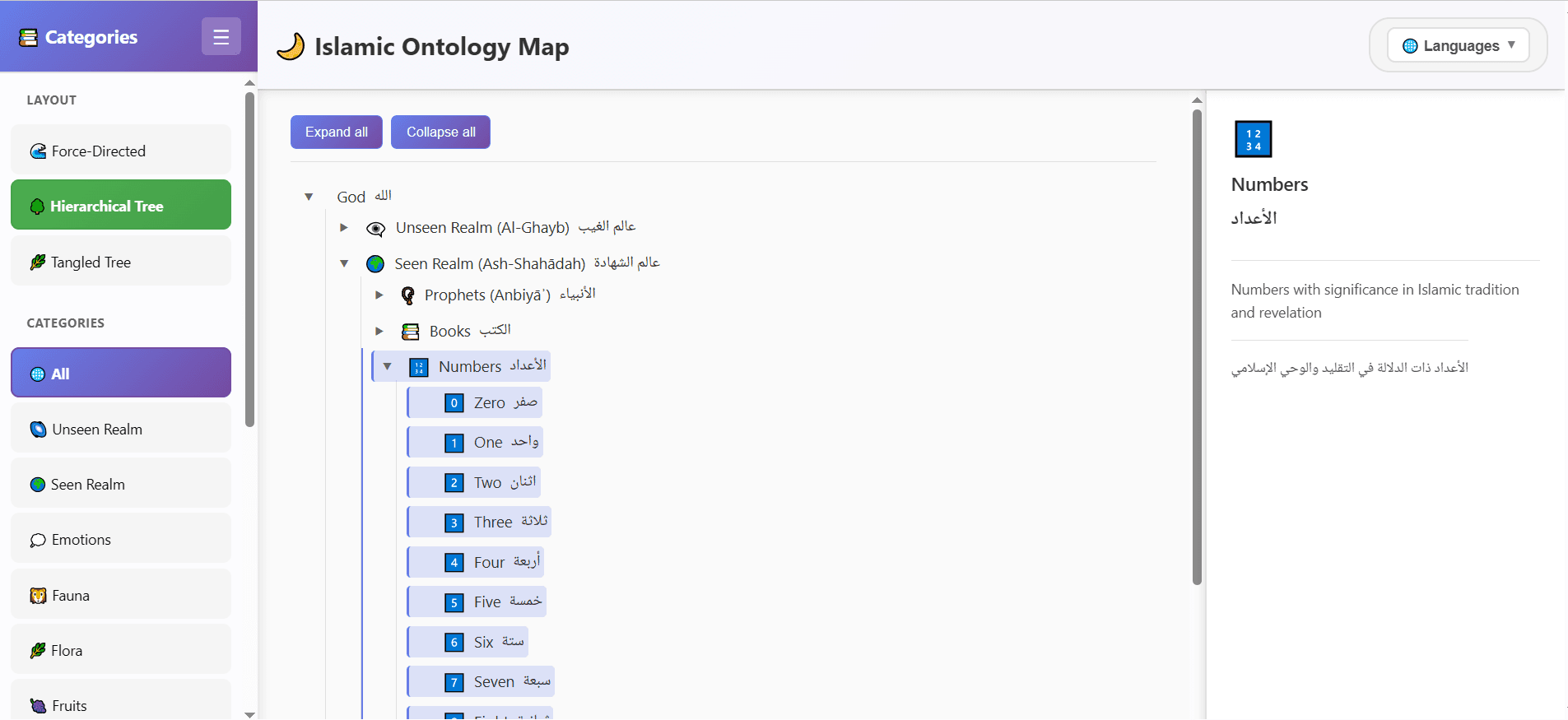This screenshot has height=720, width=1568.
Task: Click the 3 digit icon for Three
Action: 454,523
